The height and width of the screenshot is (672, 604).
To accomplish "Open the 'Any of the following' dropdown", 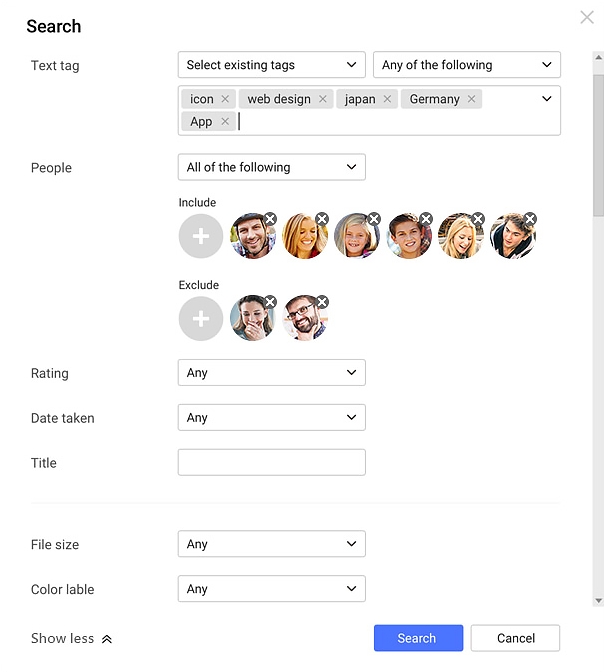I will click(466, 65).
